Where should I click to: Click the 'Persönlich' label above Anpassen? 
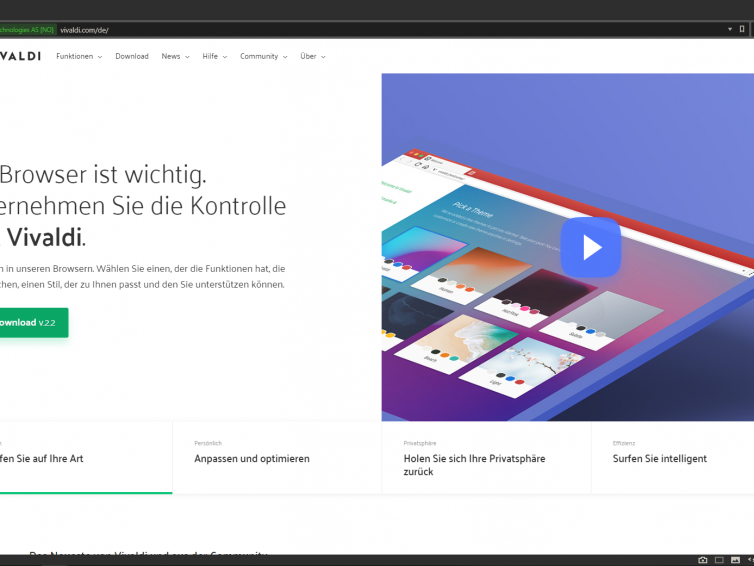click(x=208, y=443)
